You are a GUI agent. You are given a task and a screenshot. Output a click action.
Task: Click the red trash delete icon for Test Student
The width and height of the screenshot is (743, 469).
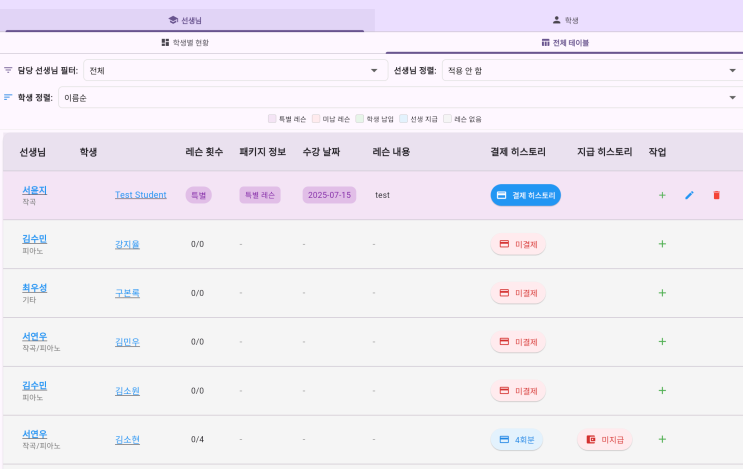point(716,195)
